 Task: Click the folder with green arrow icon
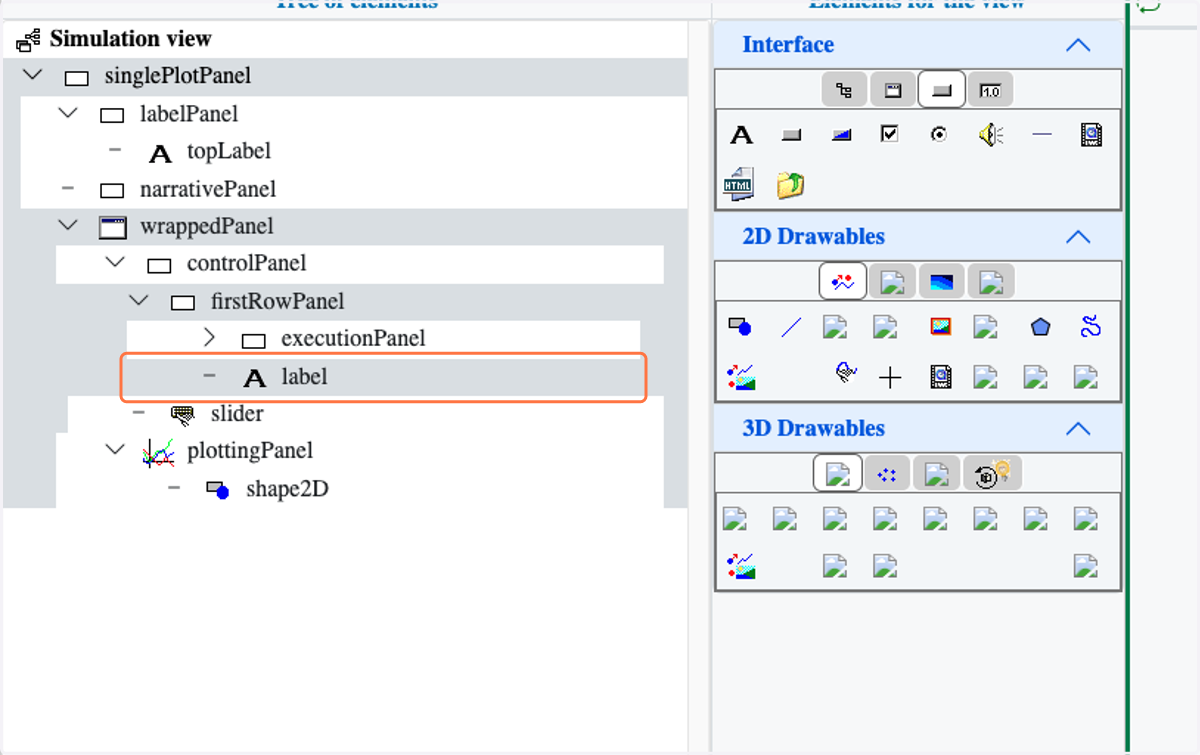pyautogui.click(x=791, y=185)
